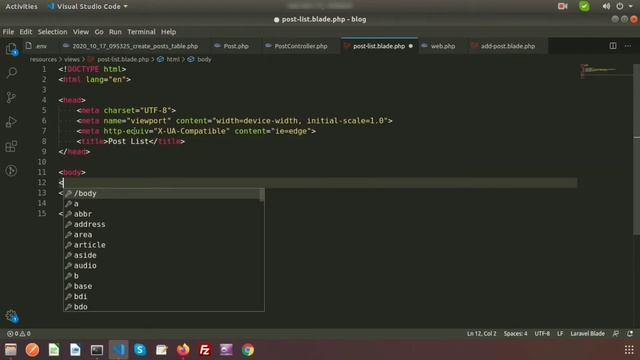
Task: Change end of line sequence LF
Action: point(560,333)
